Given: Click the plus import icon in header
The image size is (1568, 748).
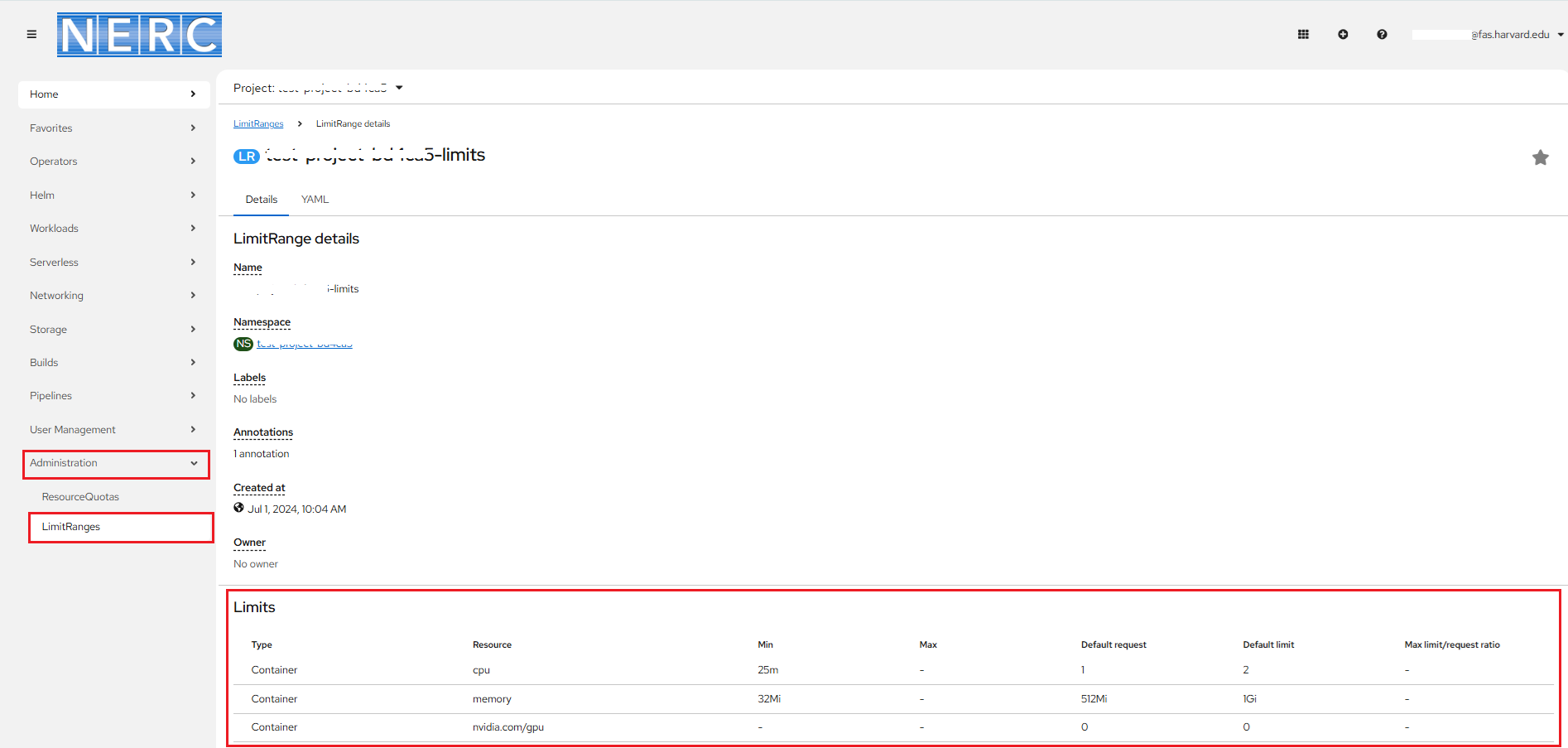Looking at the screenshot, I should [1343, 35].
